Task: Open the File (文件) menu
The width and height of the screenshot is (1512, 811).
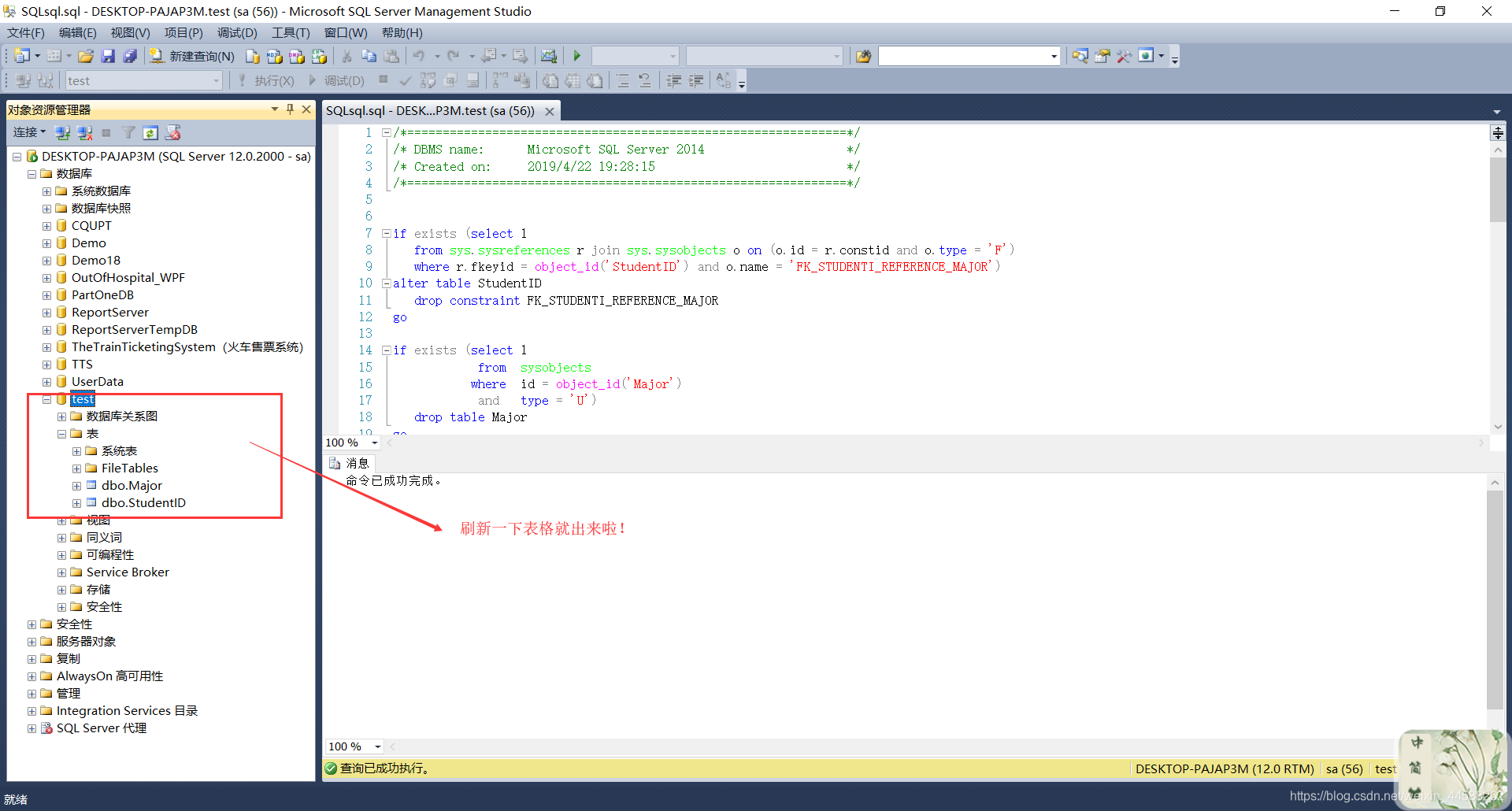Action: (26, 32)
